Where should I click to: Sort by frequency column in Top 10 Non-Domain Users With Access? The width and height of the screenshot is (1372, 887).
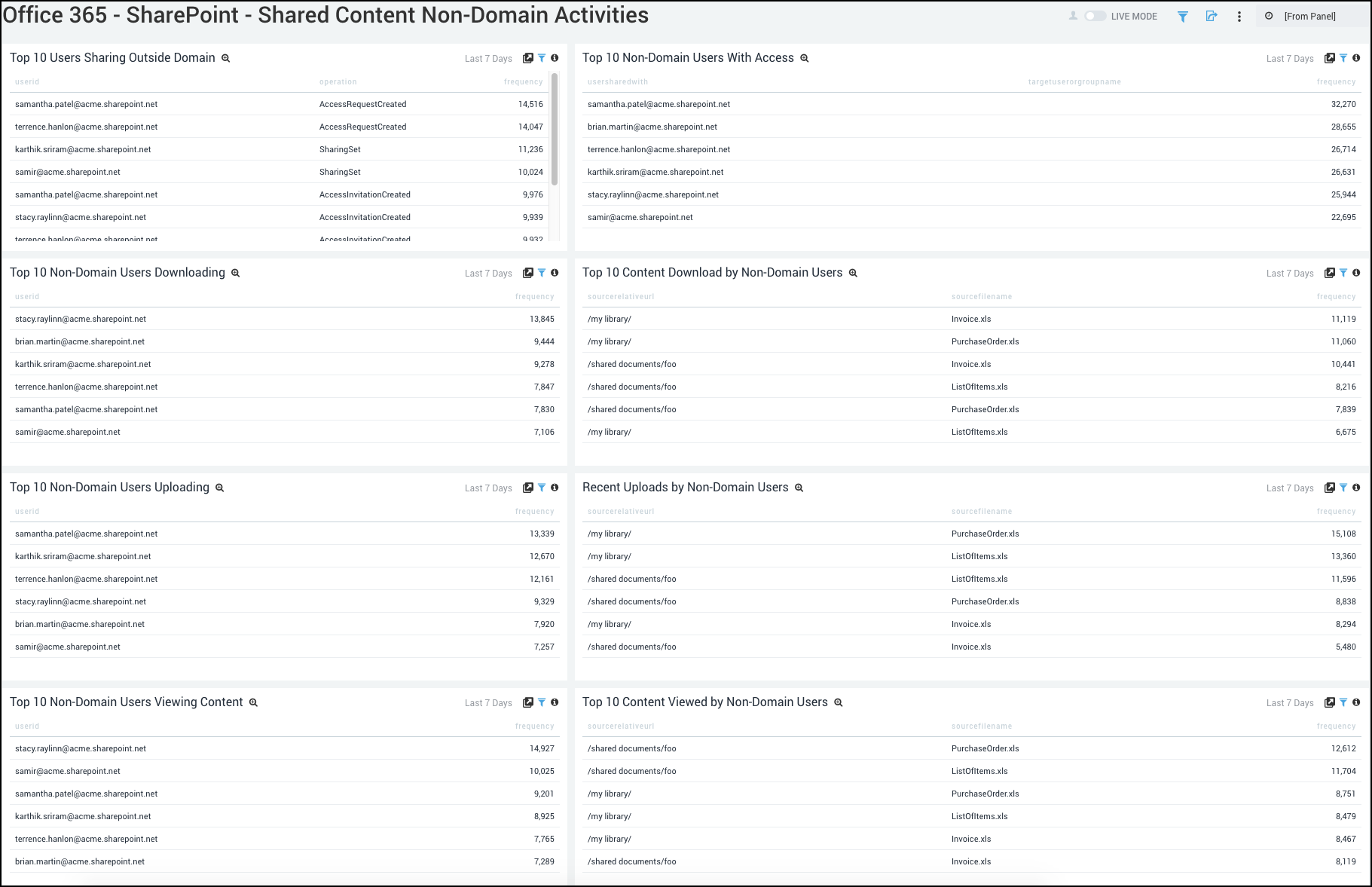[1337, 81]
